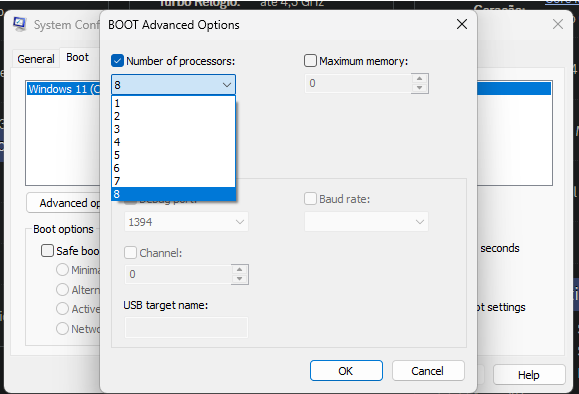
Task: Select 4 from the processors list
Action: click(x=173, y=142)
